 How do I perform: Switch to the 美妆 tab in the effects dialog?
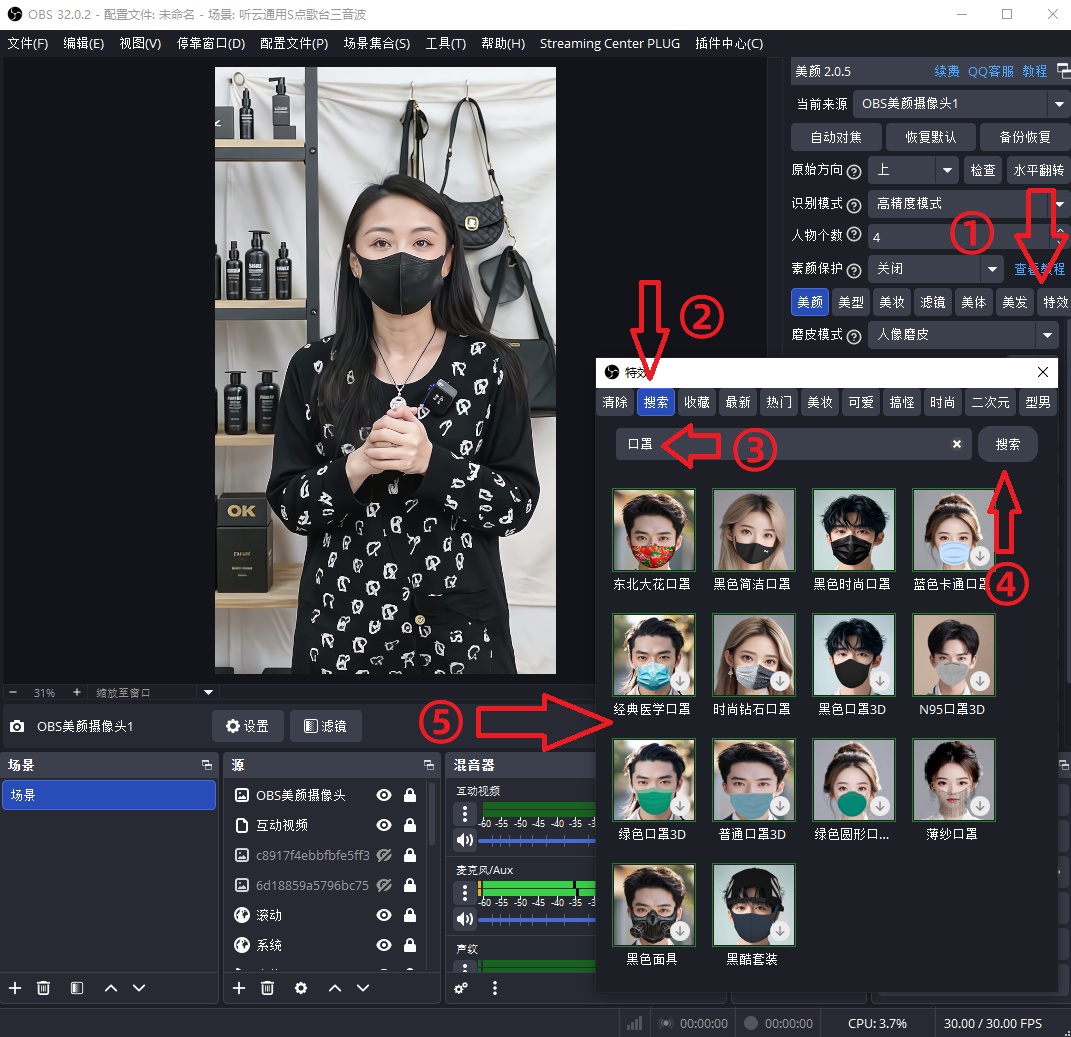[x=819, y=402]
